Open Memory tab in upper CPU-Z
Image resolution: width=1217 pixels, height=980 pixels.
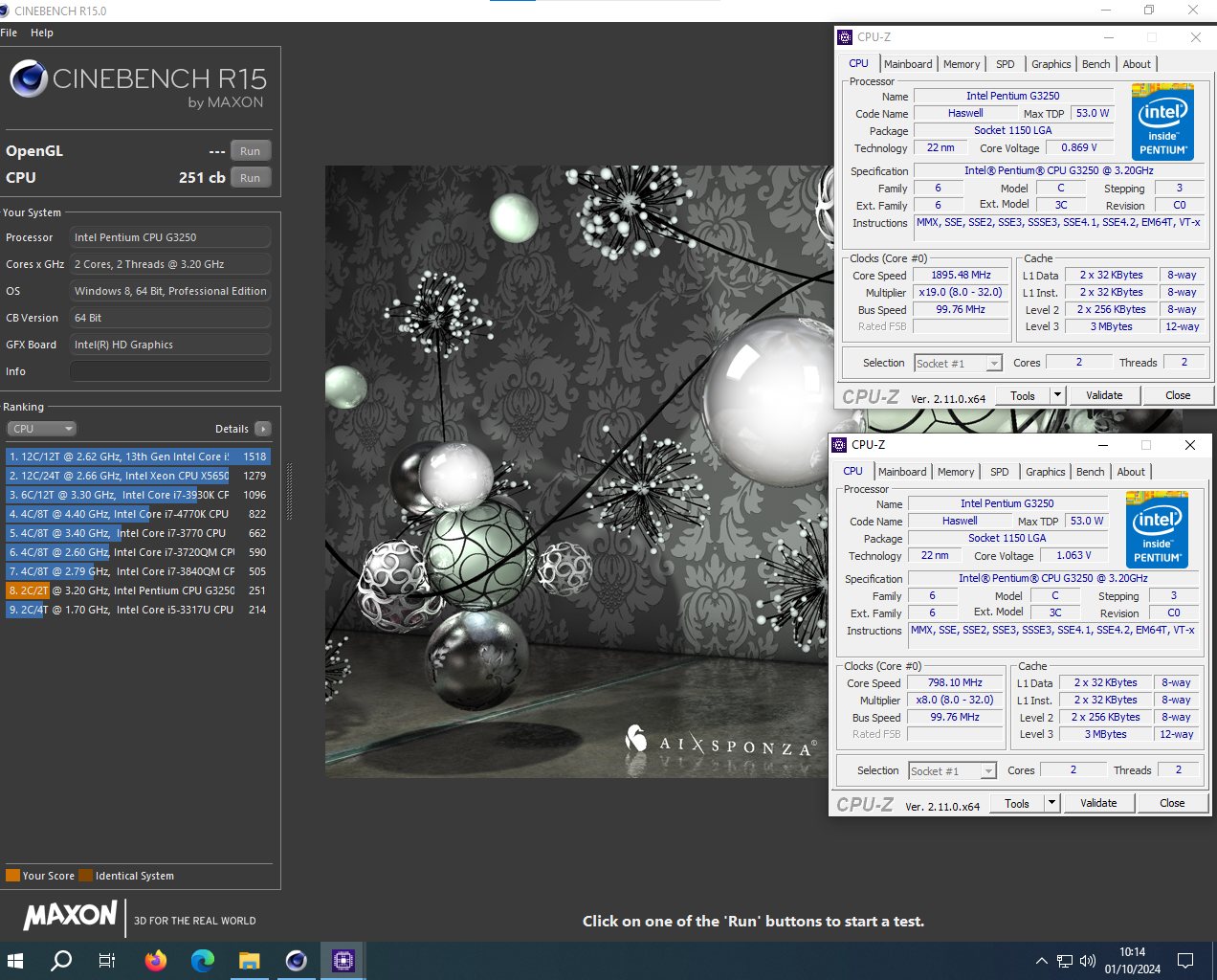coord(962,64)
